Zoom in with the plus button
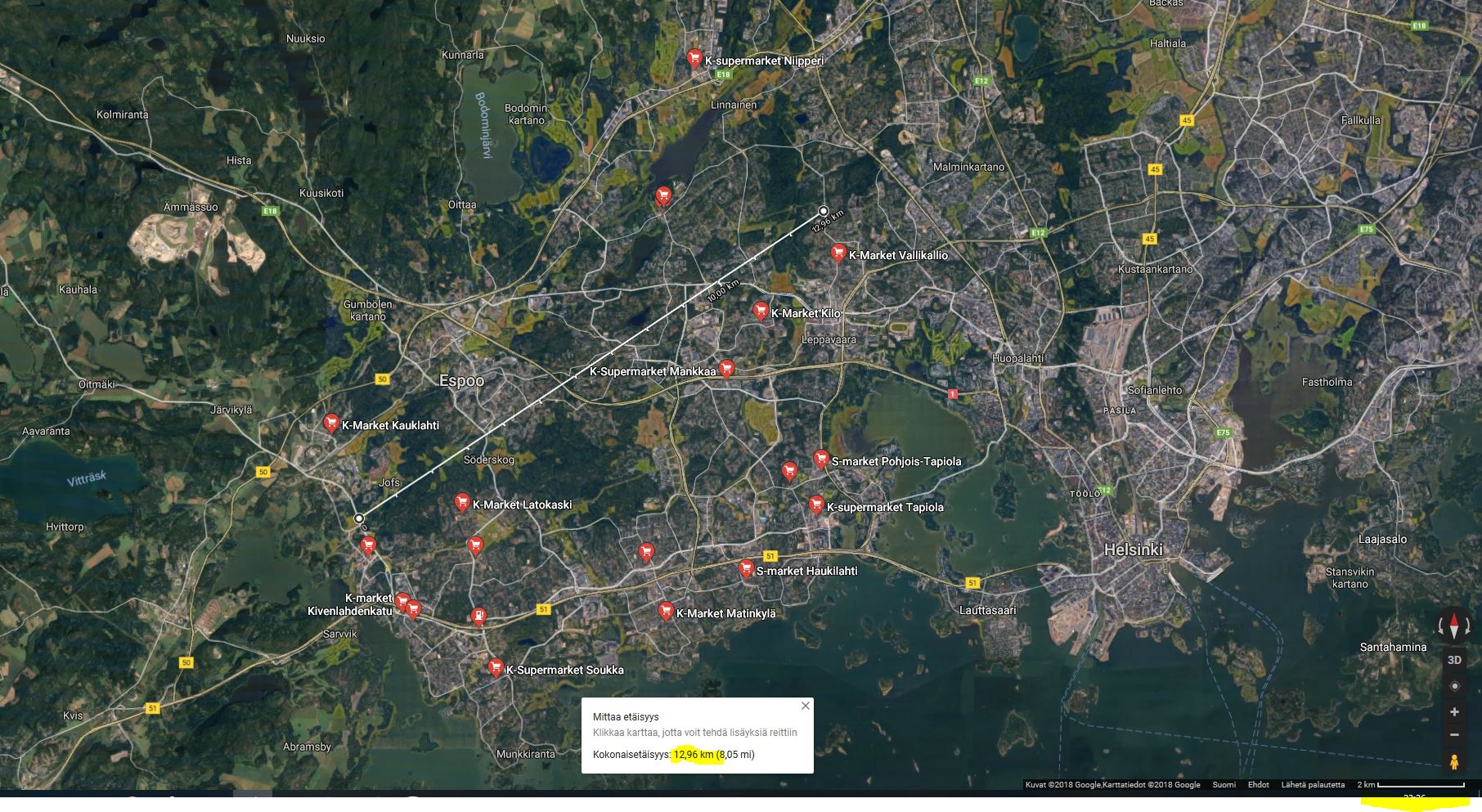Screen dimensions: 1482x812 (x=1454, y=712)
